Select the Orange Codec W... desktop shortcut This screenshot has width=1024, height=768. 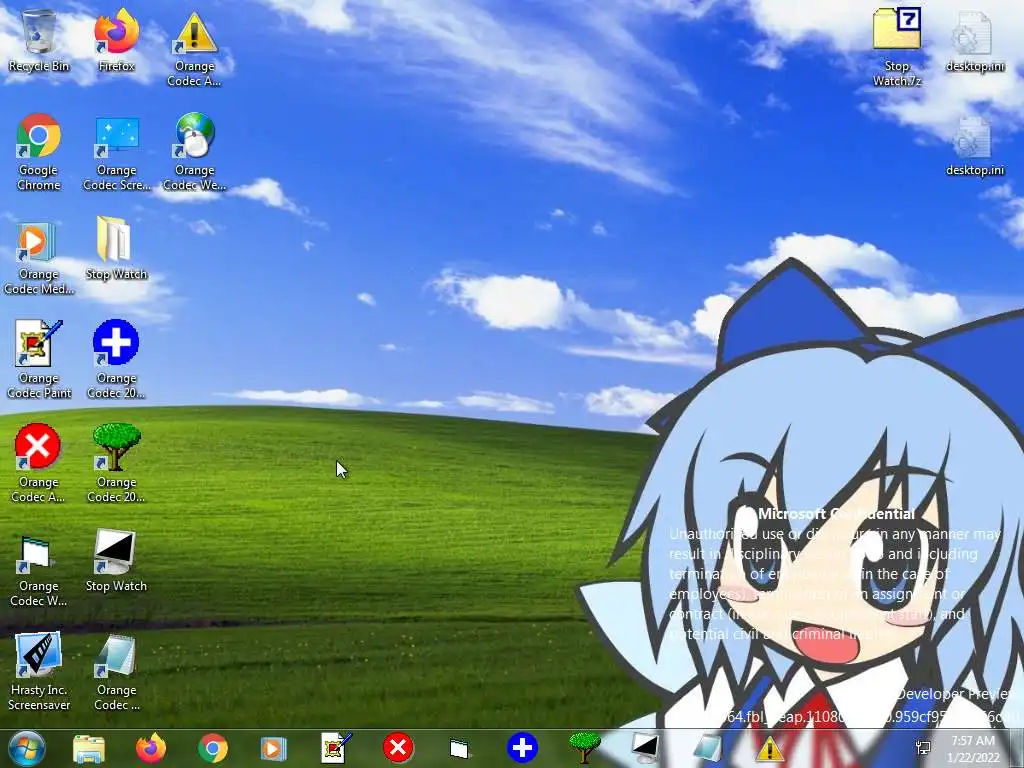39,569
